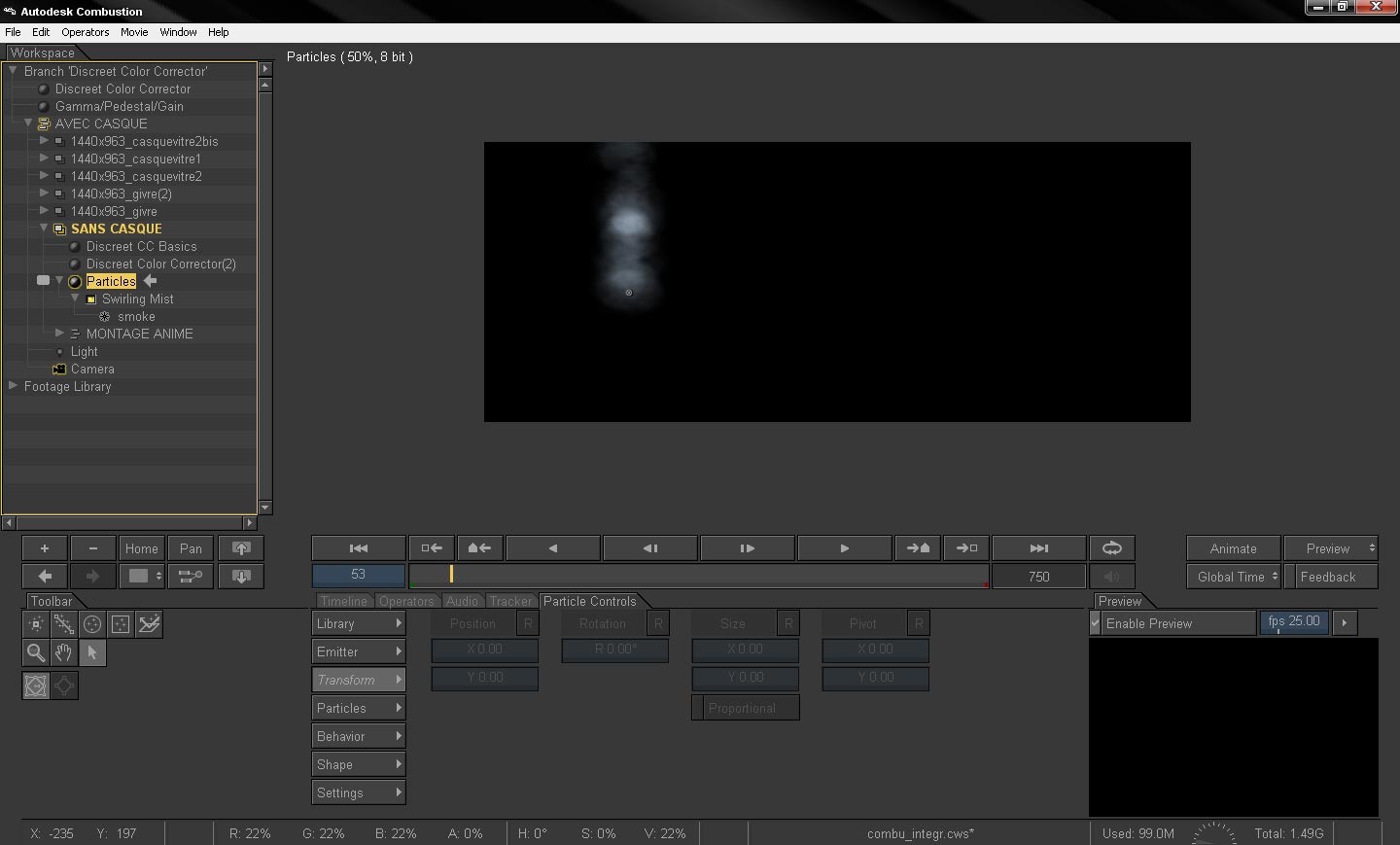Select the point emitter tool
This screenshot has height=845, width=1400.
(x=36, y=624)
